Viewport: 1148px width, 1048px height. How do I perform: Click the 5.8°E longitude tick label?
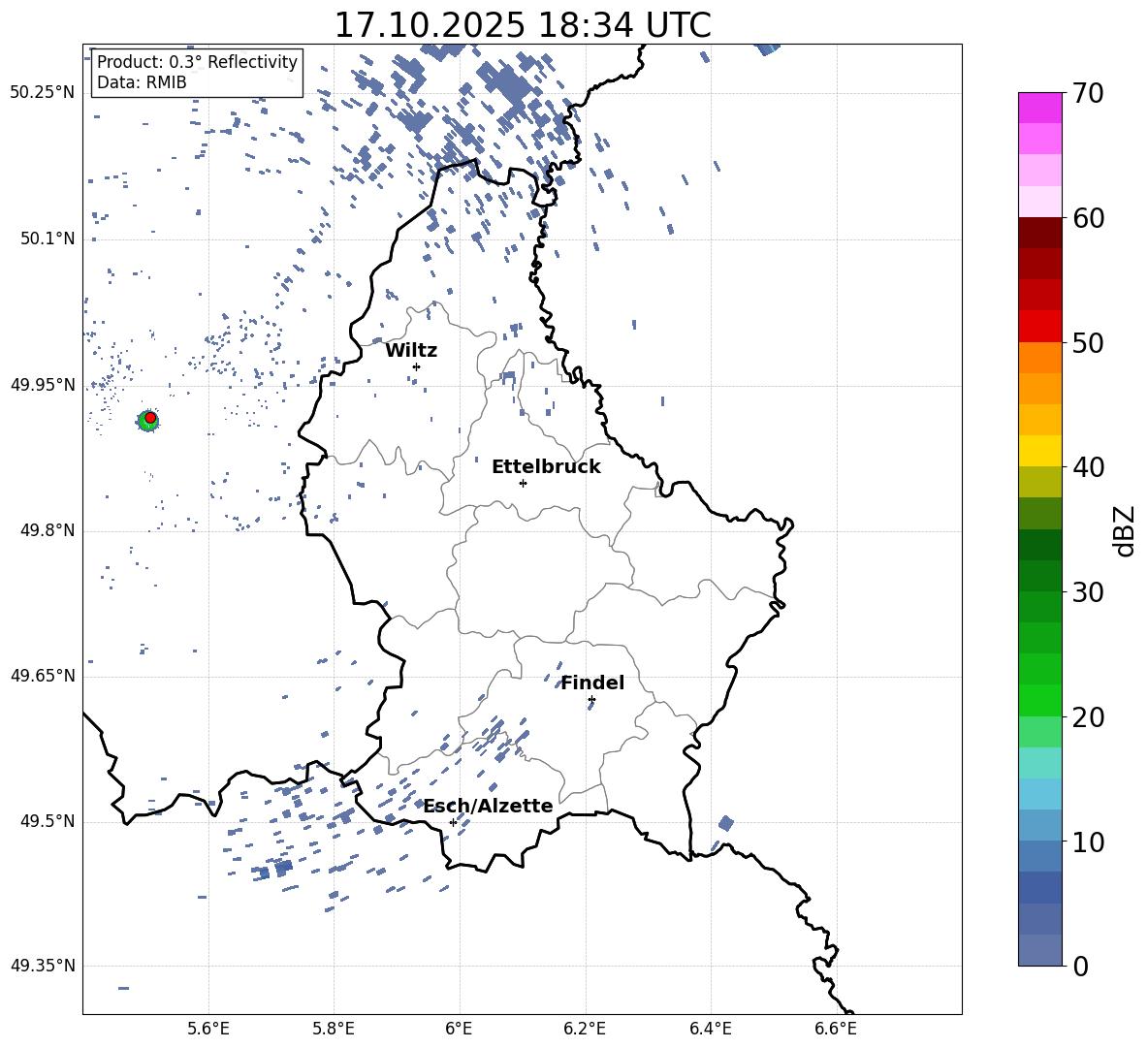334,1029
